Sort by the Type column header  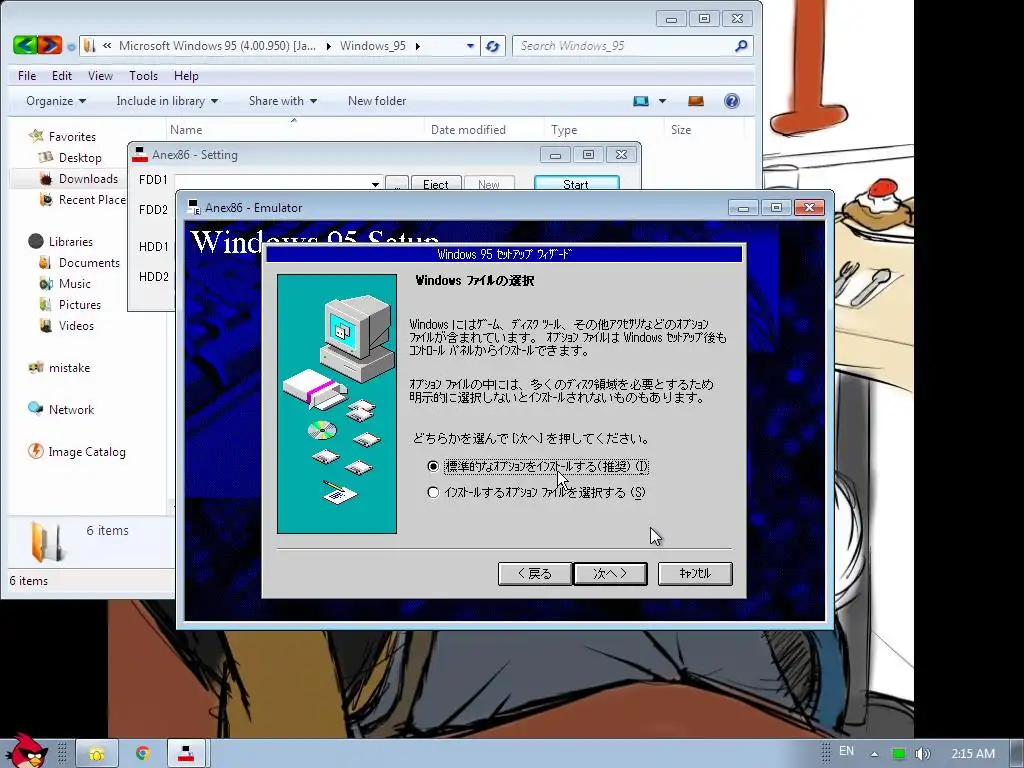click(x=603, y=129)
